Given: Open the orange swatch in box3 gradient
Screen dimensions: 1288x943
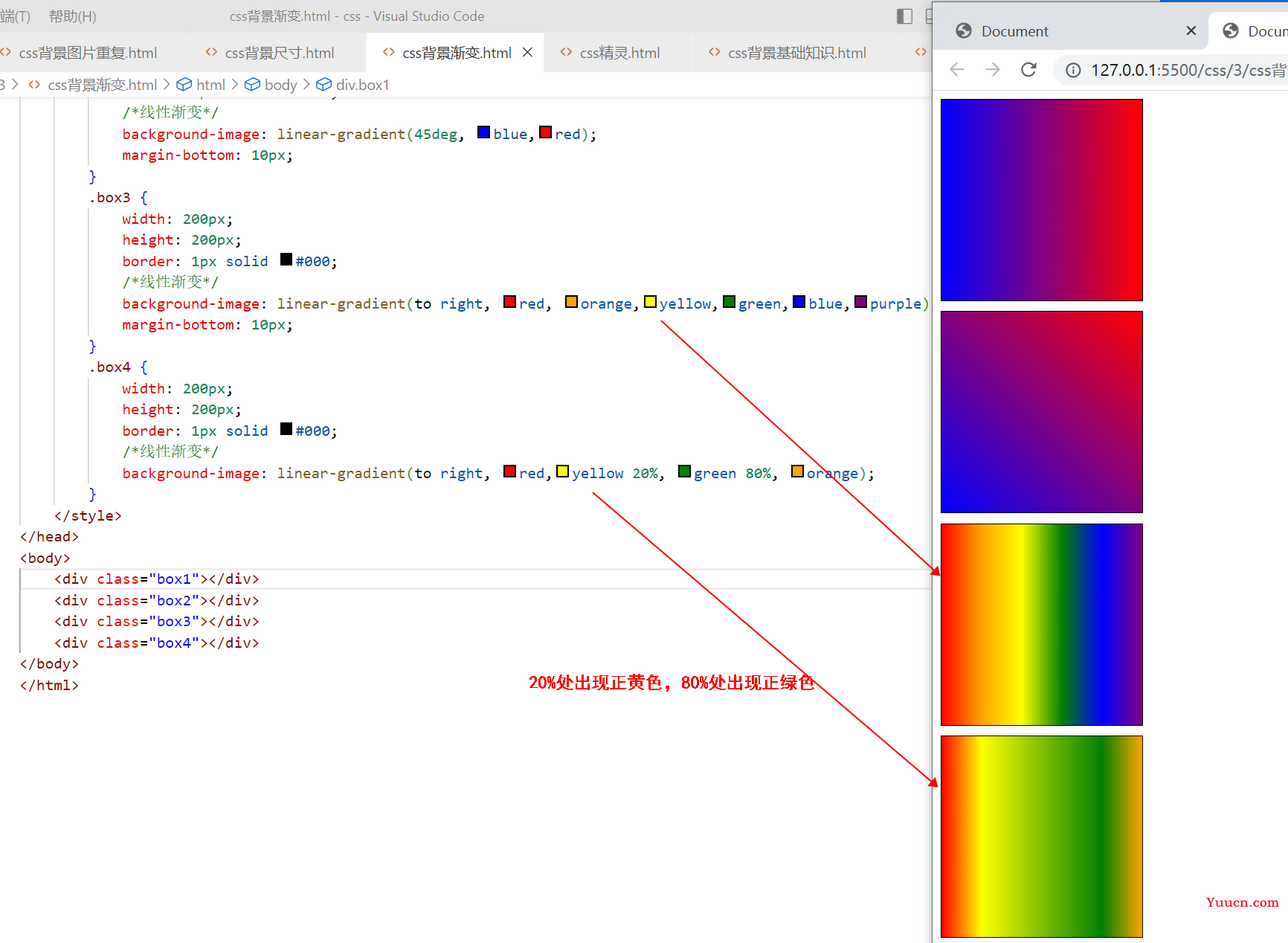Looking at the screenshot, I should tap(571, 302).
